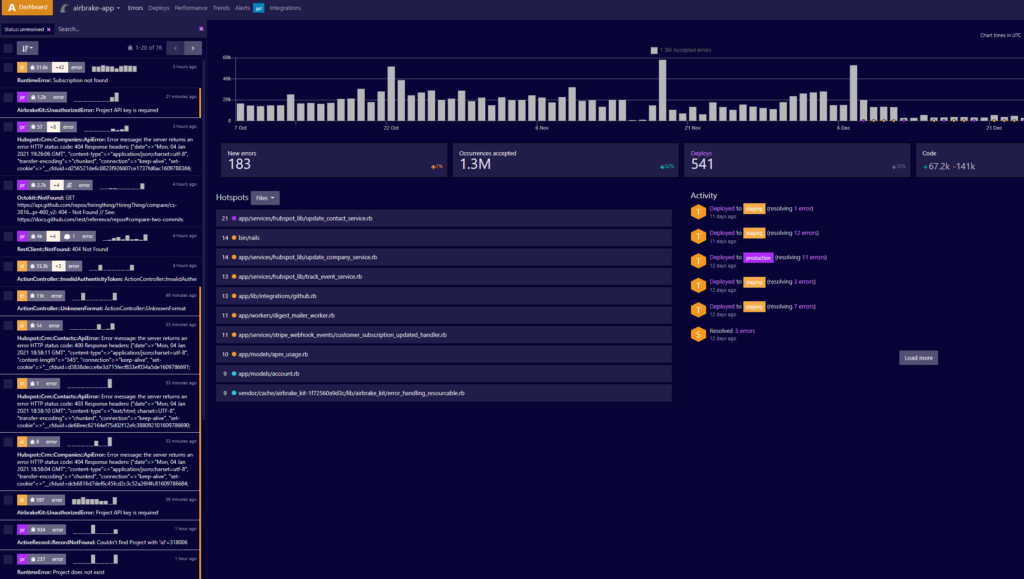Open the Integrations tab
The height and width of the screenshot is (579, 1024).
285,8
